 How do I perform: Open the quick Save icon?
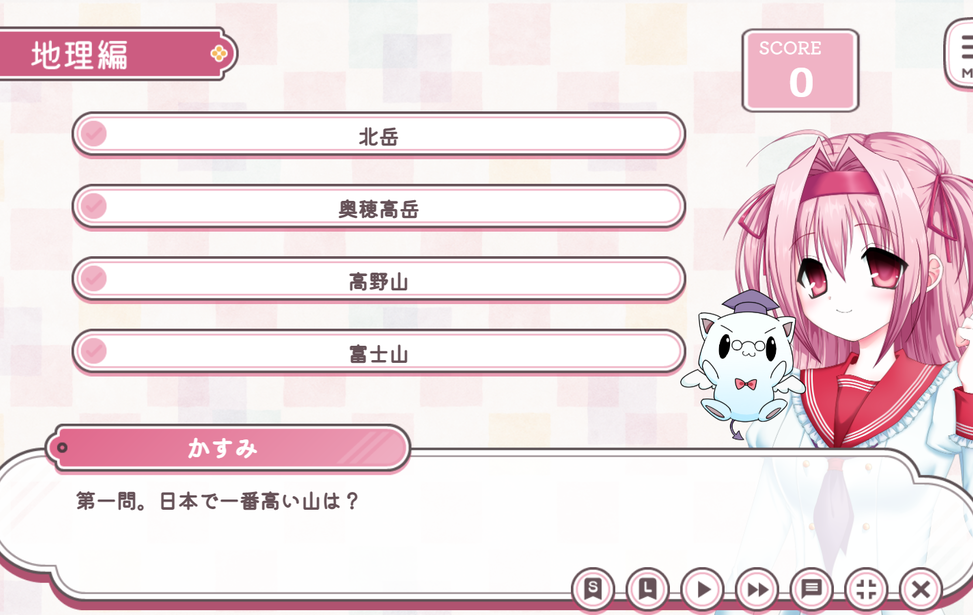pyautogui.click(x=593, y=588)
